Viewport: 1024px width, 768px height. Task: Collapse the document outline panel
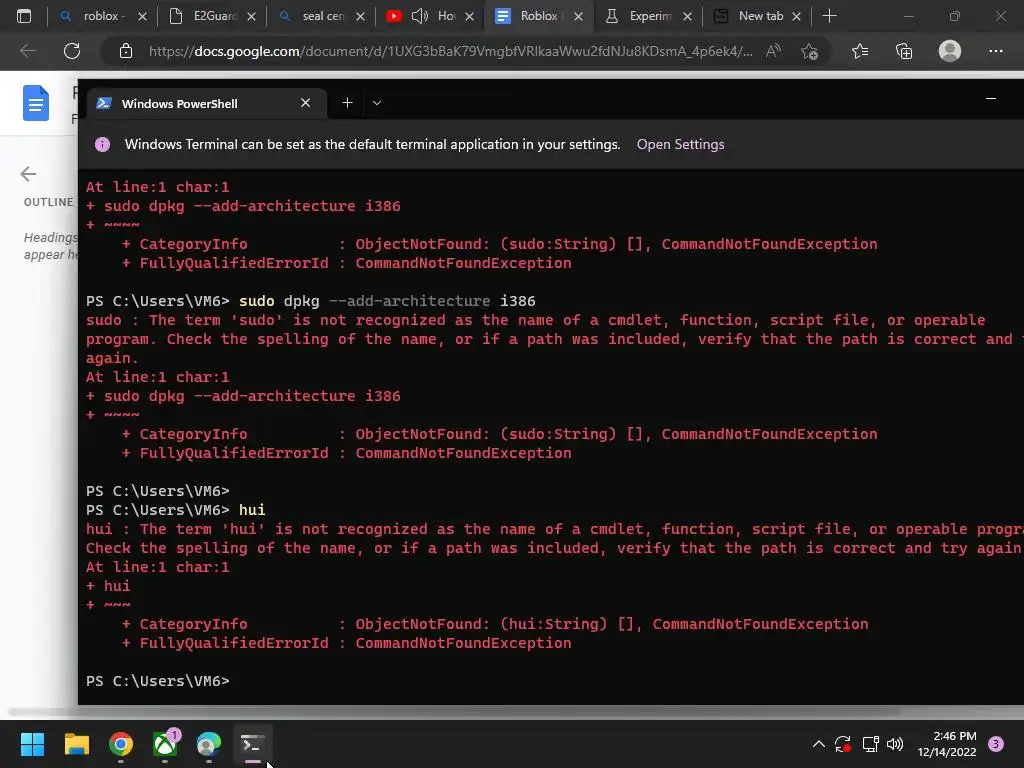tap(28, 174)
